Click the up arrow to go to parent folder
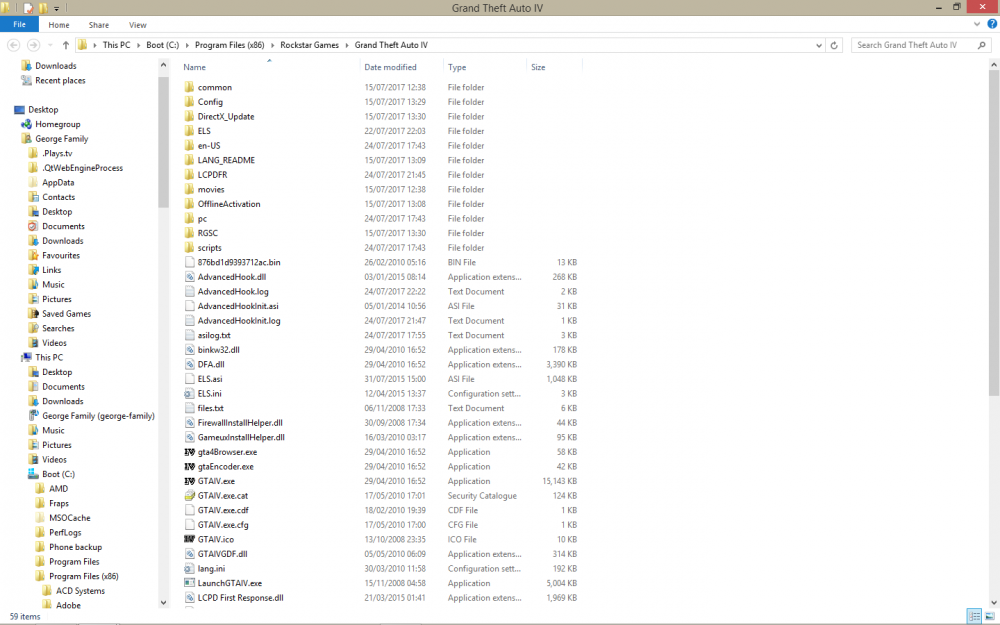This screenshot has height=625, width=1000. point(65,45)
